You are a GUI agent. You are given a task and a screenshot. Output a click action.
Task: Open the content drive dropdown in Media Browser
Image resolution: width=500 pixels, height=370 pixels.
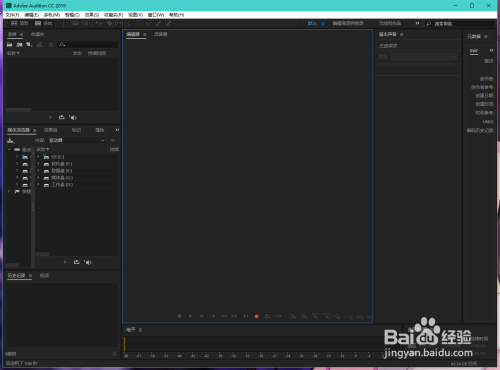click(77, 140)
